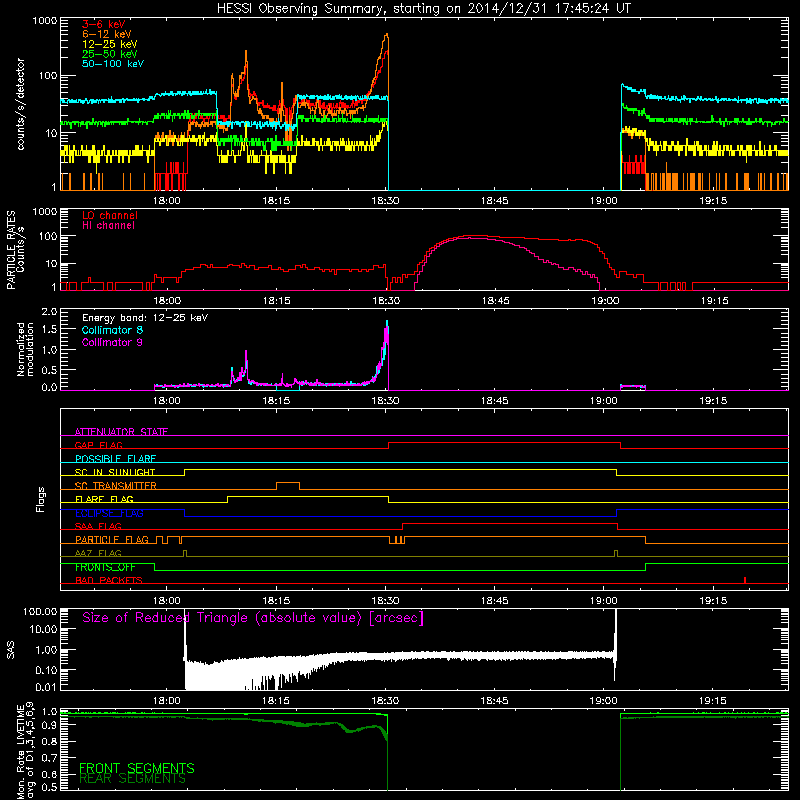Viewport: 800px width, 800px height.
Task: Click 19:15 tick under the SAS panel
Action: coord(713,701)
